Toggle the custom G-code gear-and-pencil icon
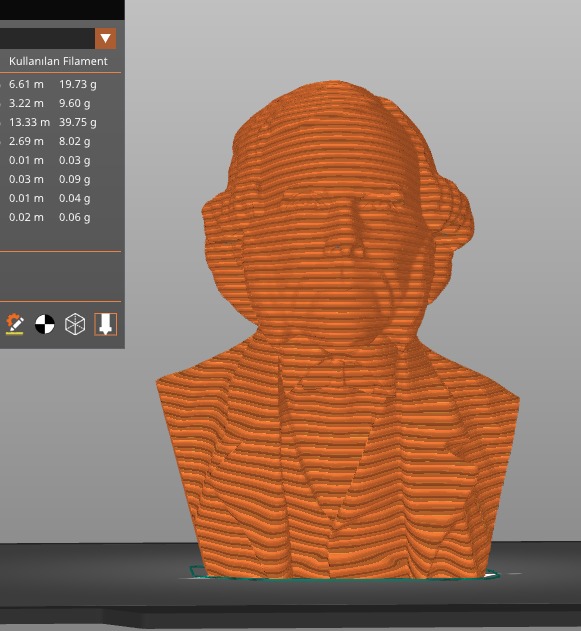Image resolution: width=581 pixels, height=631 pixels. click(15, 324)
